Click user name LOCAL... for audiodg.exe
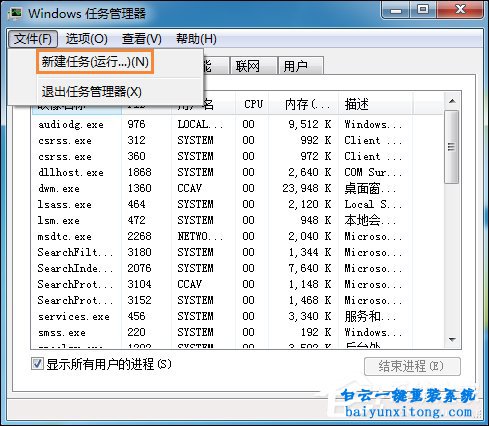This screenshot has width=489, height=426. coord(200,124)
